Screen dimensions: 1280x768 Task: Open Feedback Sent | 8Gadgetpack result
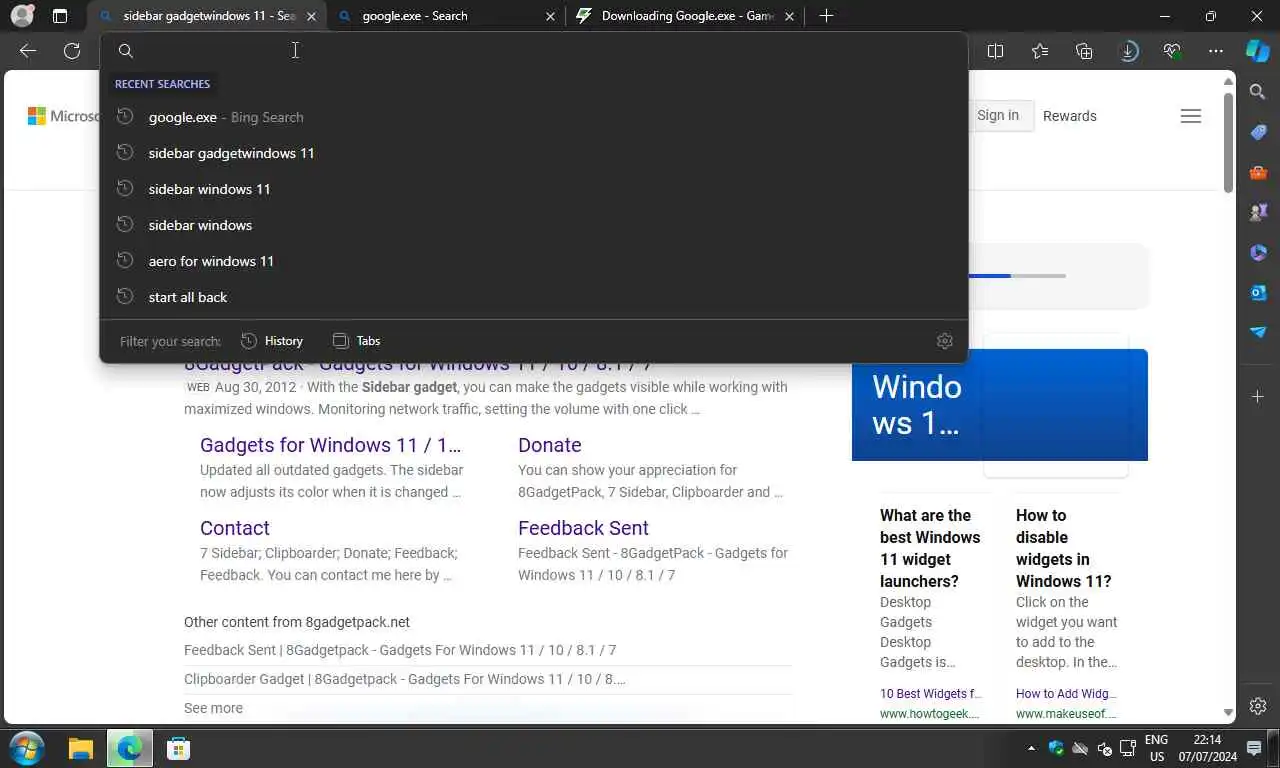(400, 650)
